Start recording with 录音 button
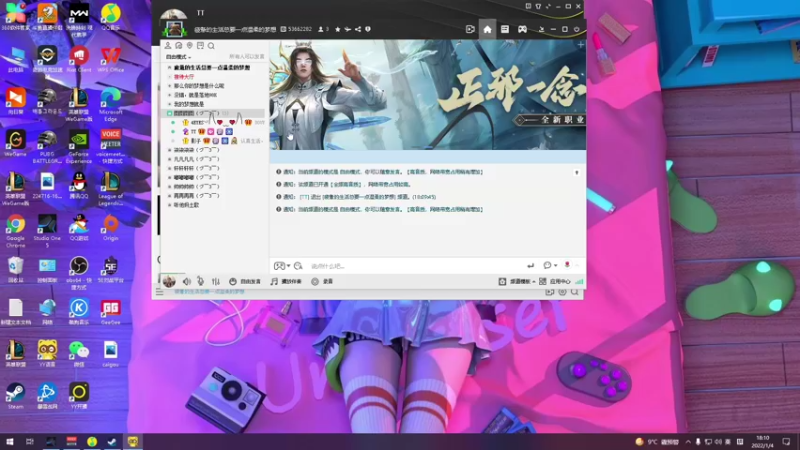Screen dimensions: 800x450 coord(322,282)
